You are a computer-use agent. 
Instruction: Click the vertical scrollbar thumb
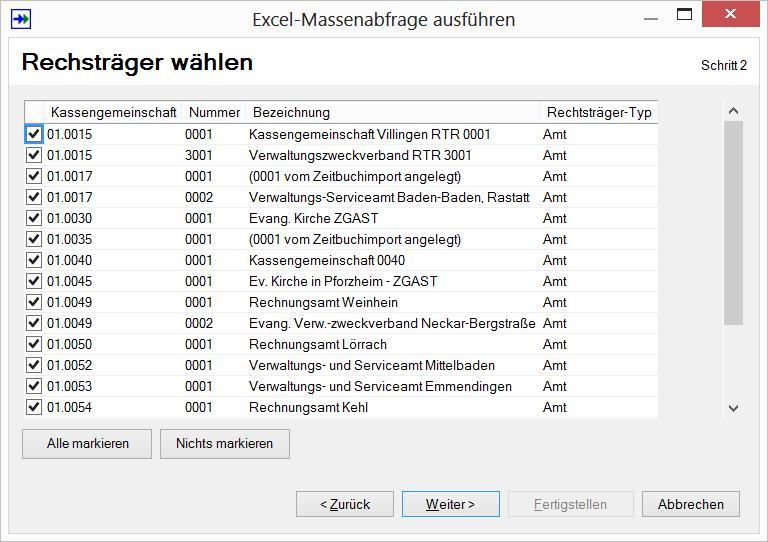[x=733, y=223]
